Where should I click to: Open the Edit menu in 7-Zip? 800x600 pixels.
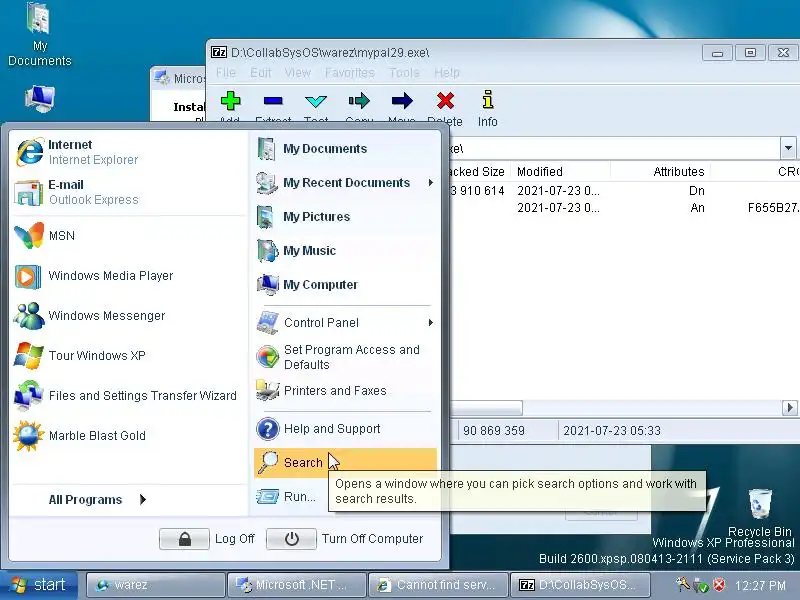(261, 73)
